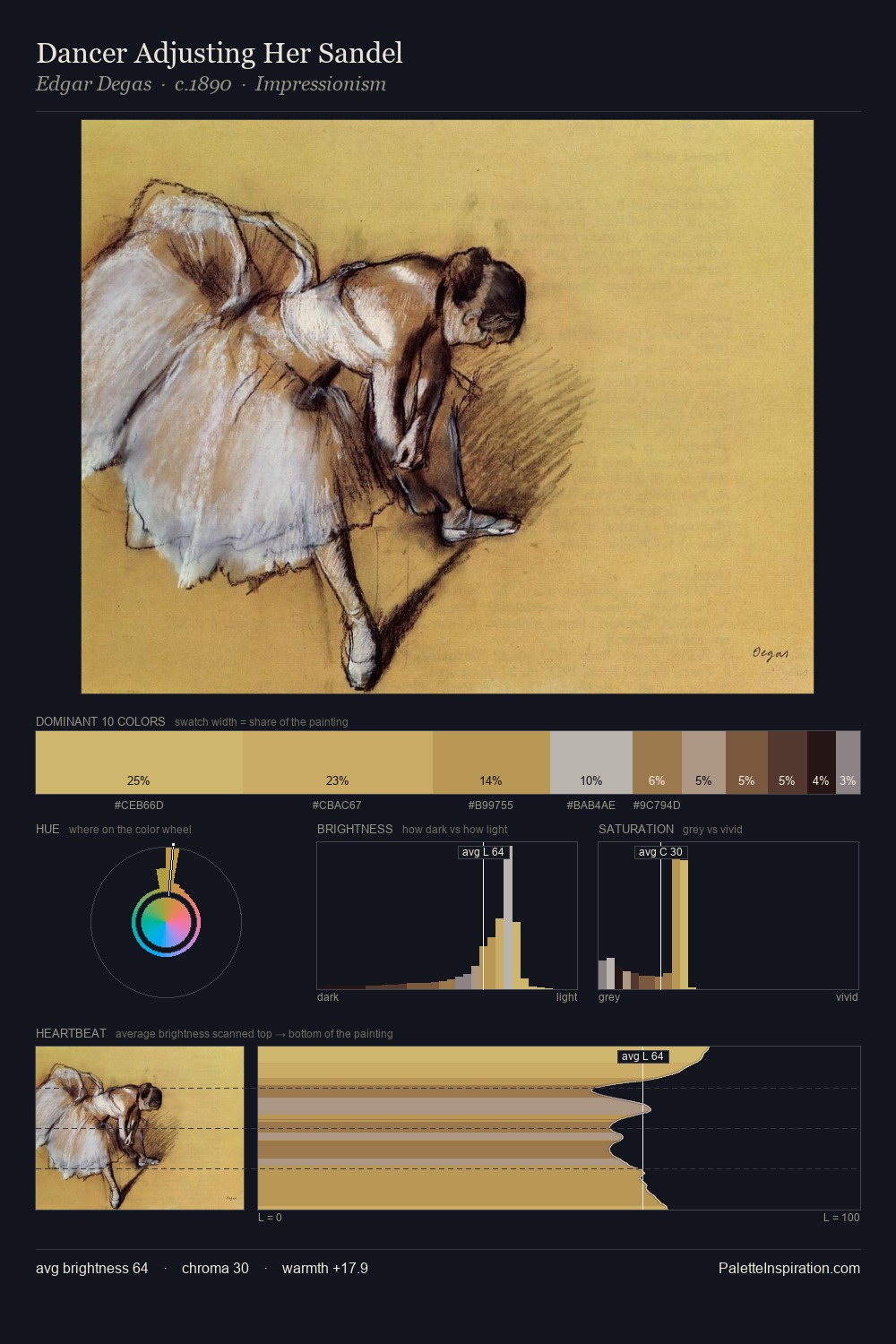
Task: Click the 25% color swatch #CEB66D
Action: pyautogui.click(x=139, y=762)
